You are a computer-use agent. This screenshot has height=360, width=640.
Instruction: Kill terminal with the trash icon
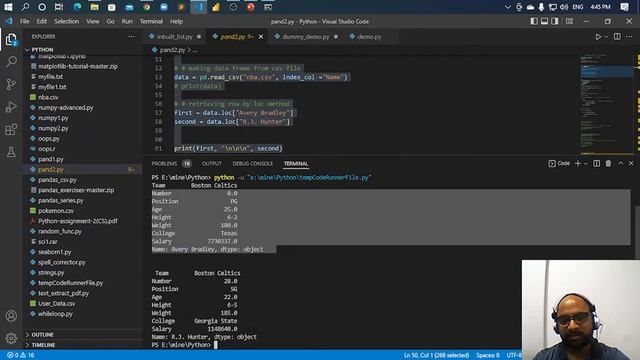coord(608,163)
